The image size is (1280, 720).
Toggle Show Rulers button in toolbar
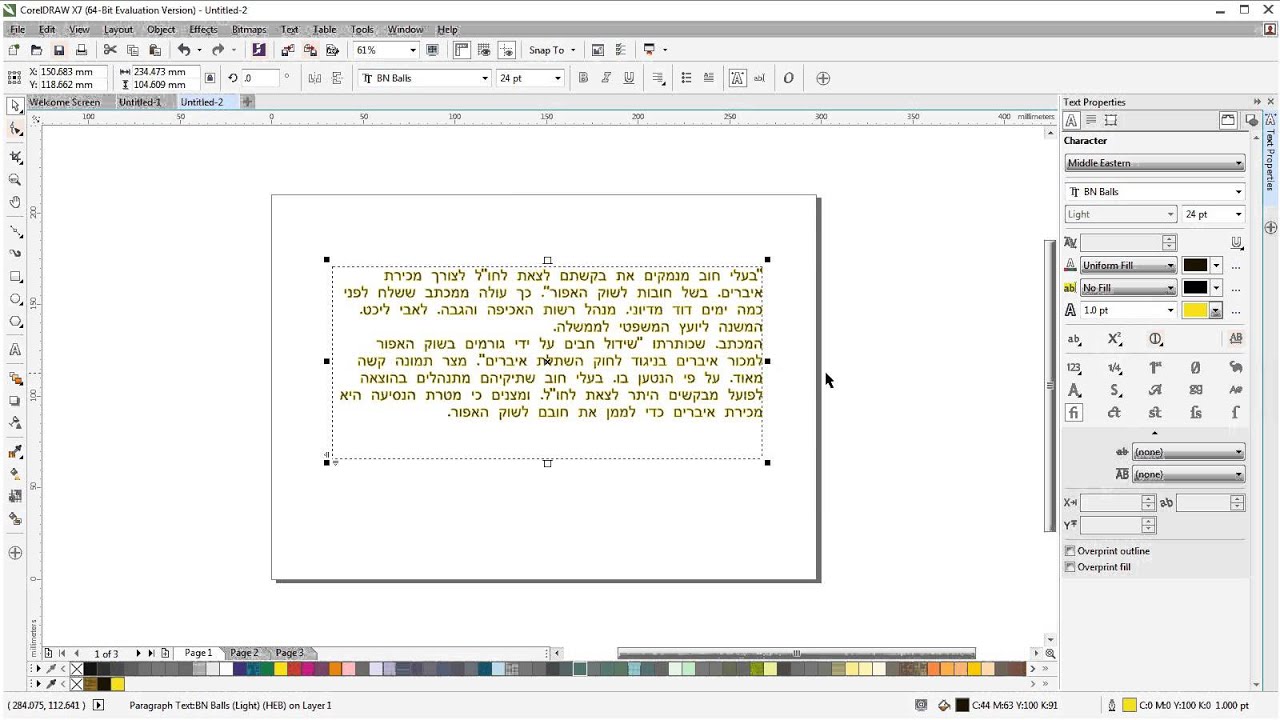coord(462,50)
